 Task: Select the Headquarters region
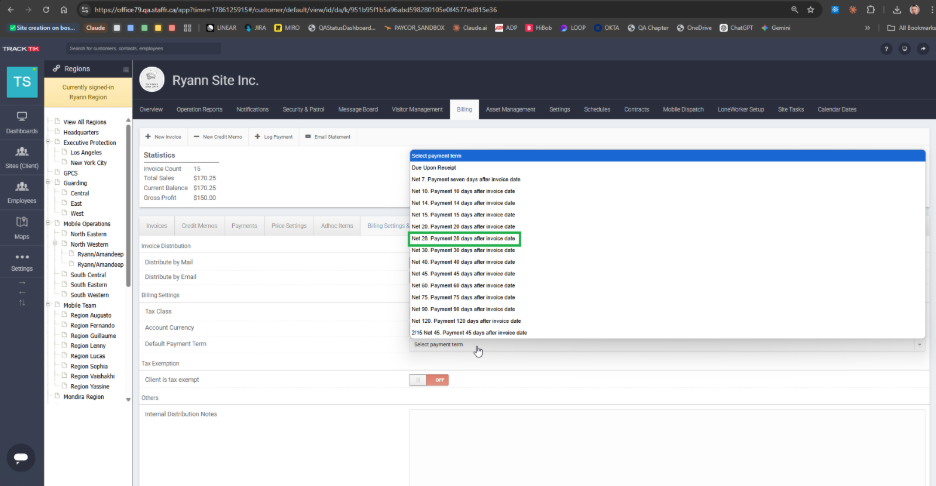81,132
